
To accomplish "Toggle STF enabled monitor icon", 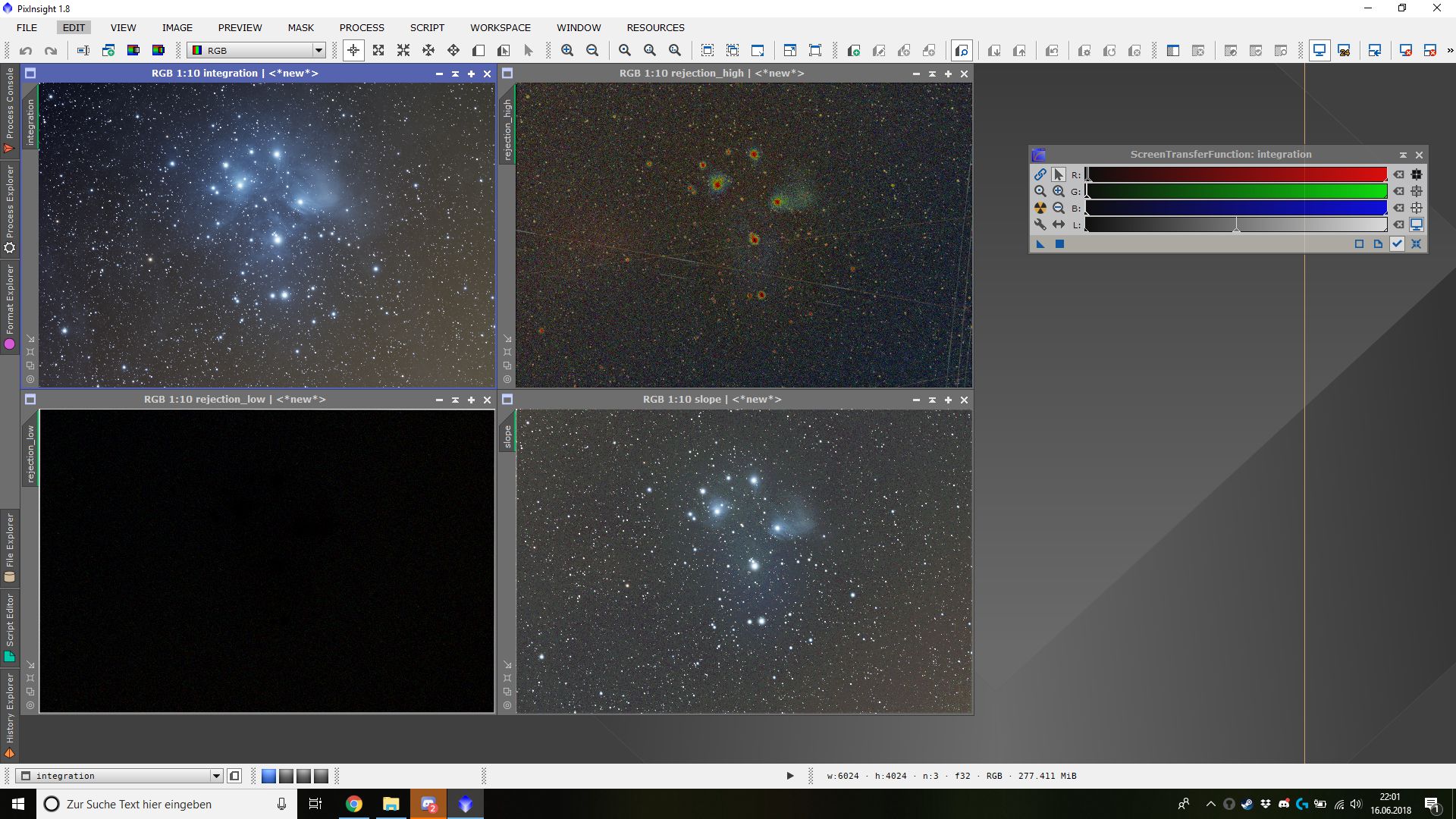I will [x=1417, y=224].
